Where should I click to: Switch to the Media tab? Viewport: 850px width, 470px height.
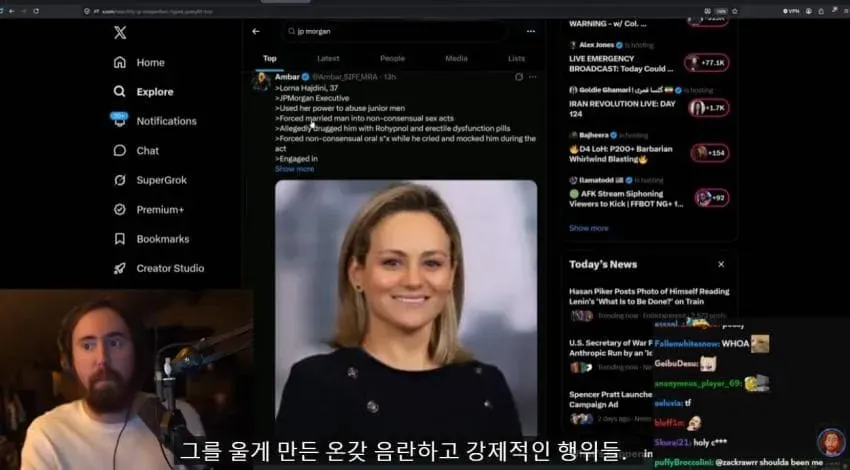point(456,59)
